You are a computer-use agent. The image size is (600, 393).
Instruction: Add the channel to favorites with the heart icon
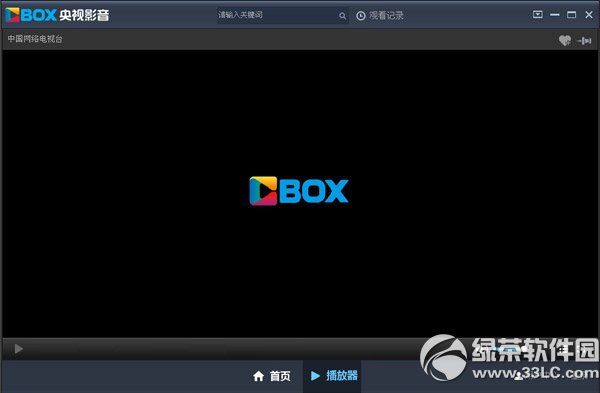click(x=564, y=40)
